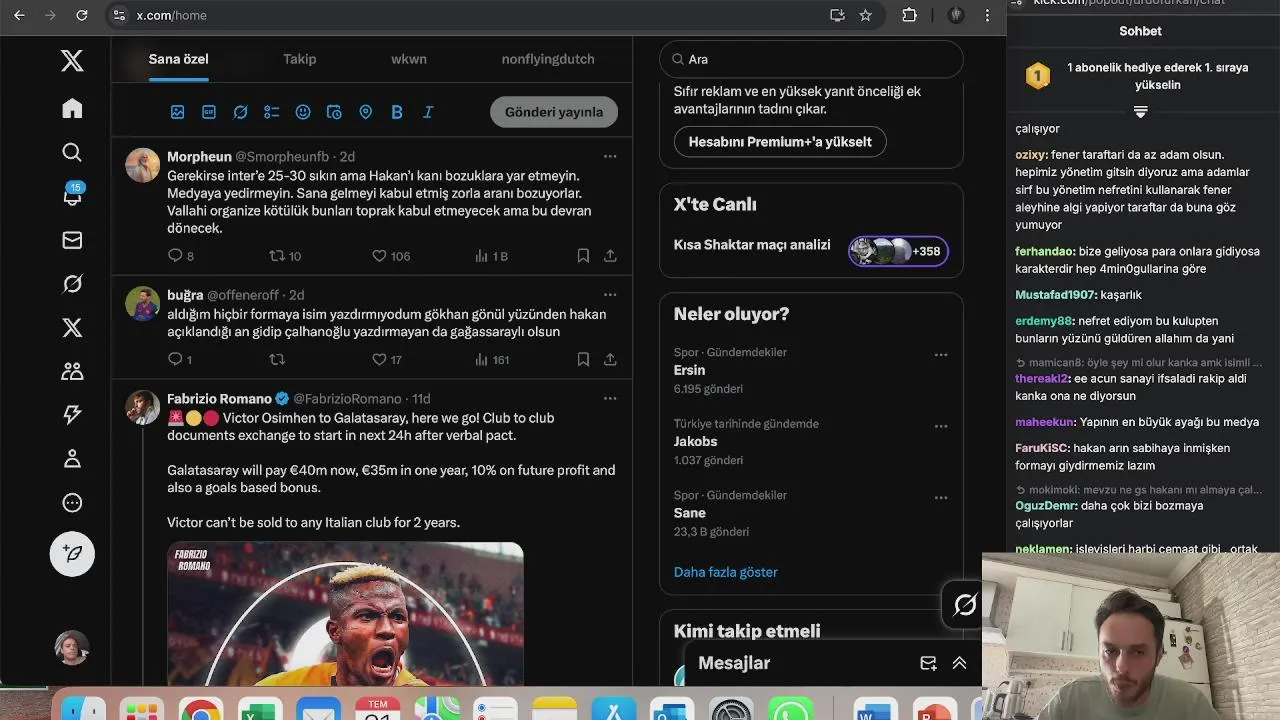Viewport: 1280px width, 720px height.
Task: Open floating Grok button
Action: click(x=965, y=604)
